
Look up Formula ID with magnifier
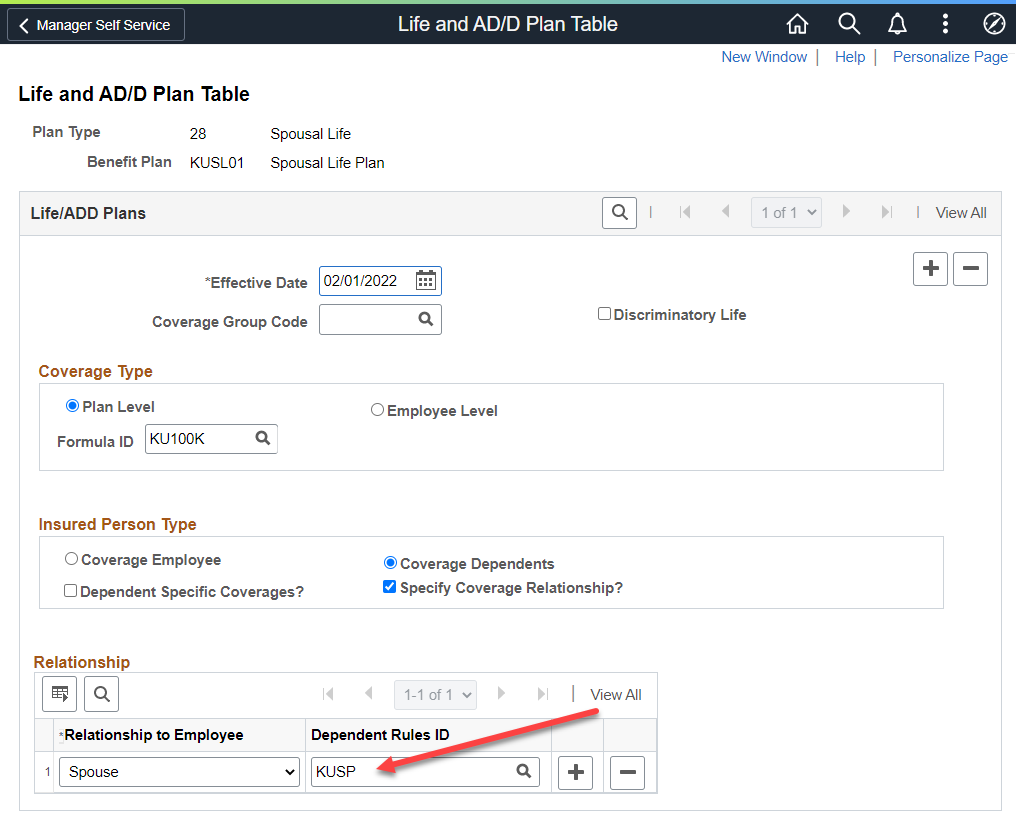[x=262, y=438]
